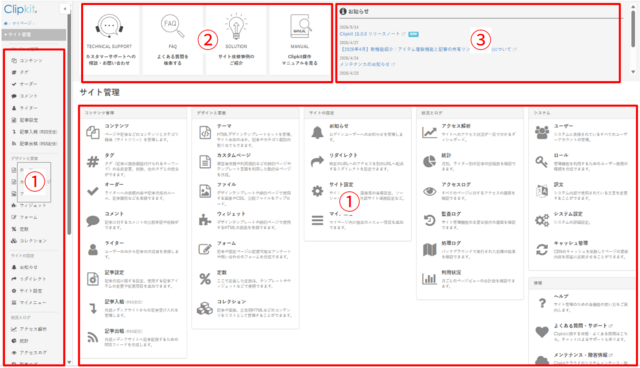Click the お知らせ panel scrollbar down arrow

coord(633,72)
